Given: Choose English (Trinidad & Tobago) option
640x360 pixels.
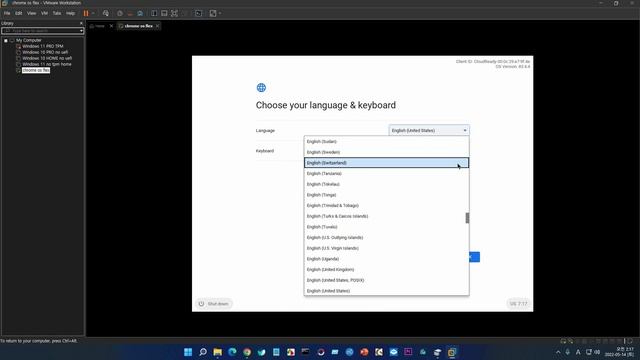Looking at the screenshot, I should tap(386, 205).
